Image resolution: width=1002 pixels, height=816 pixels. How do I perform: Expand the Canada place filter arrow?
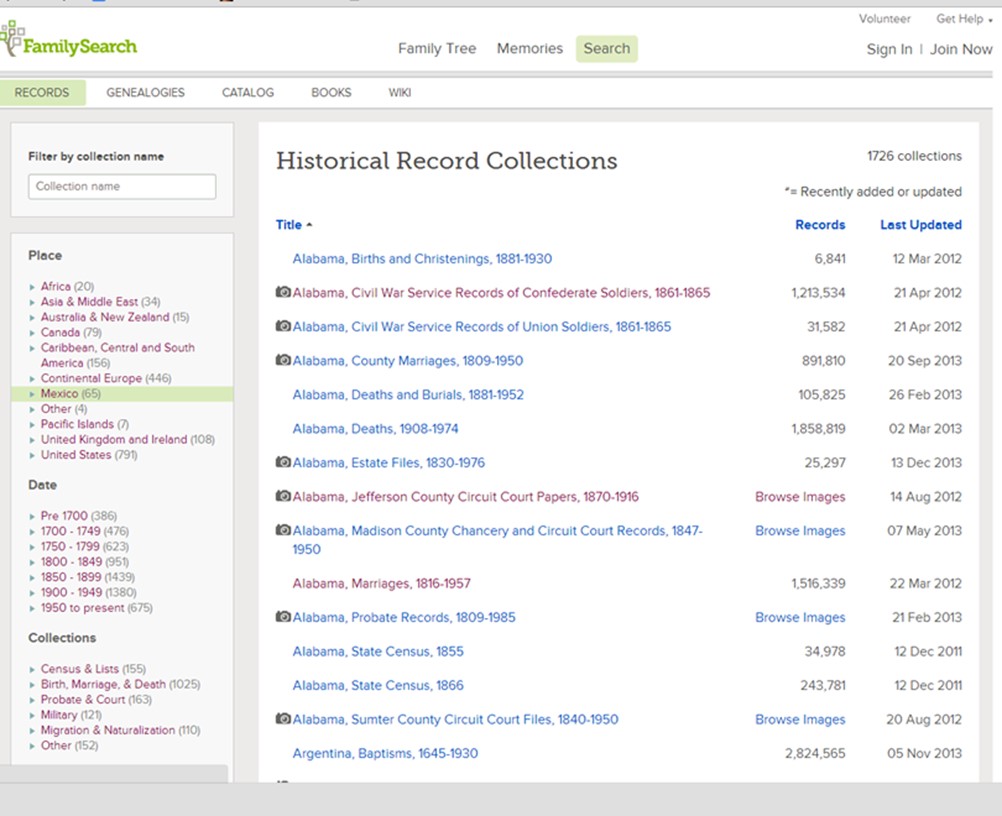(32, 333)
